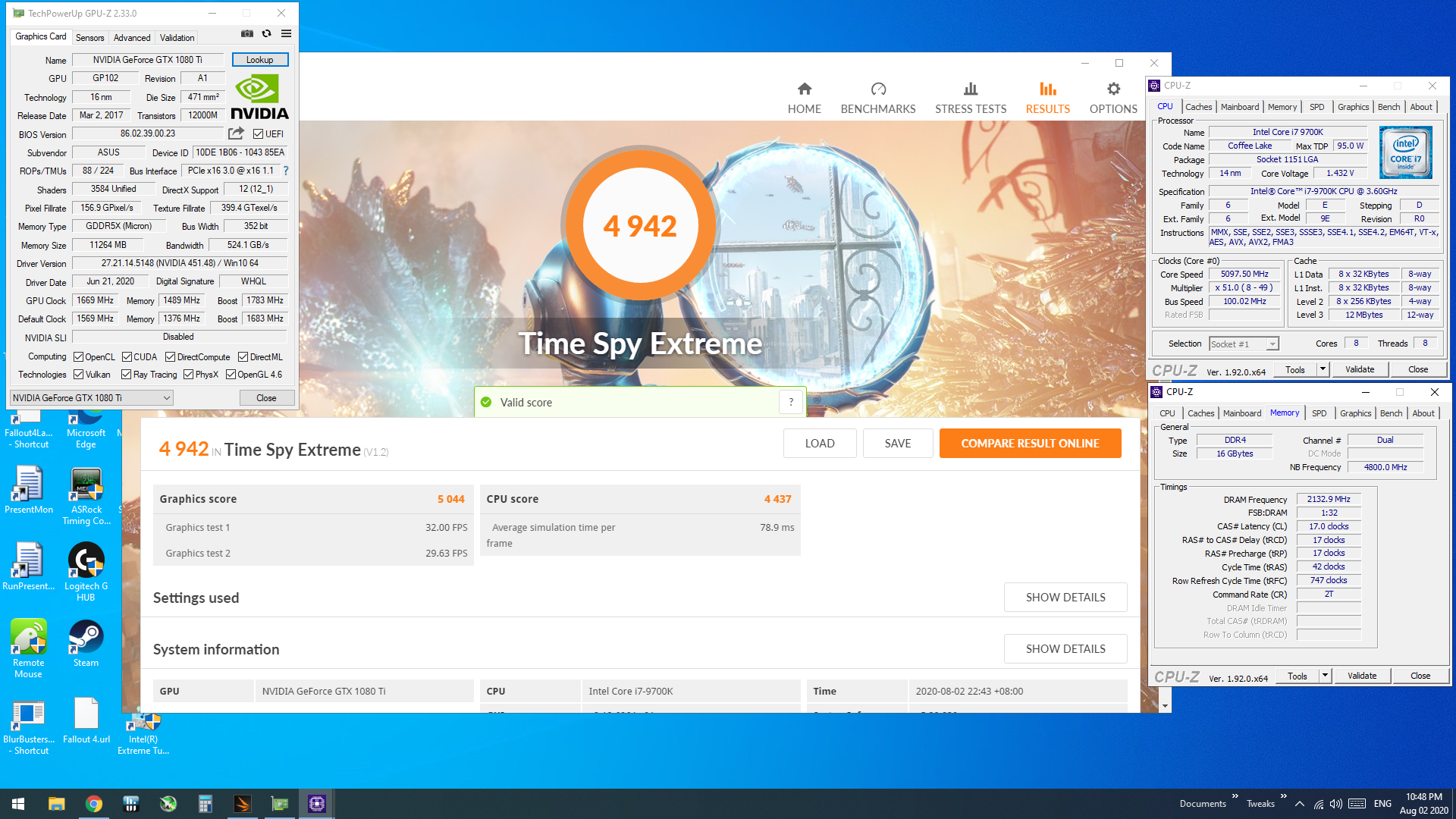Toggle the Vulkan checkbox
The width and height of the screenshot is (1456, 819).
point(78,375)
